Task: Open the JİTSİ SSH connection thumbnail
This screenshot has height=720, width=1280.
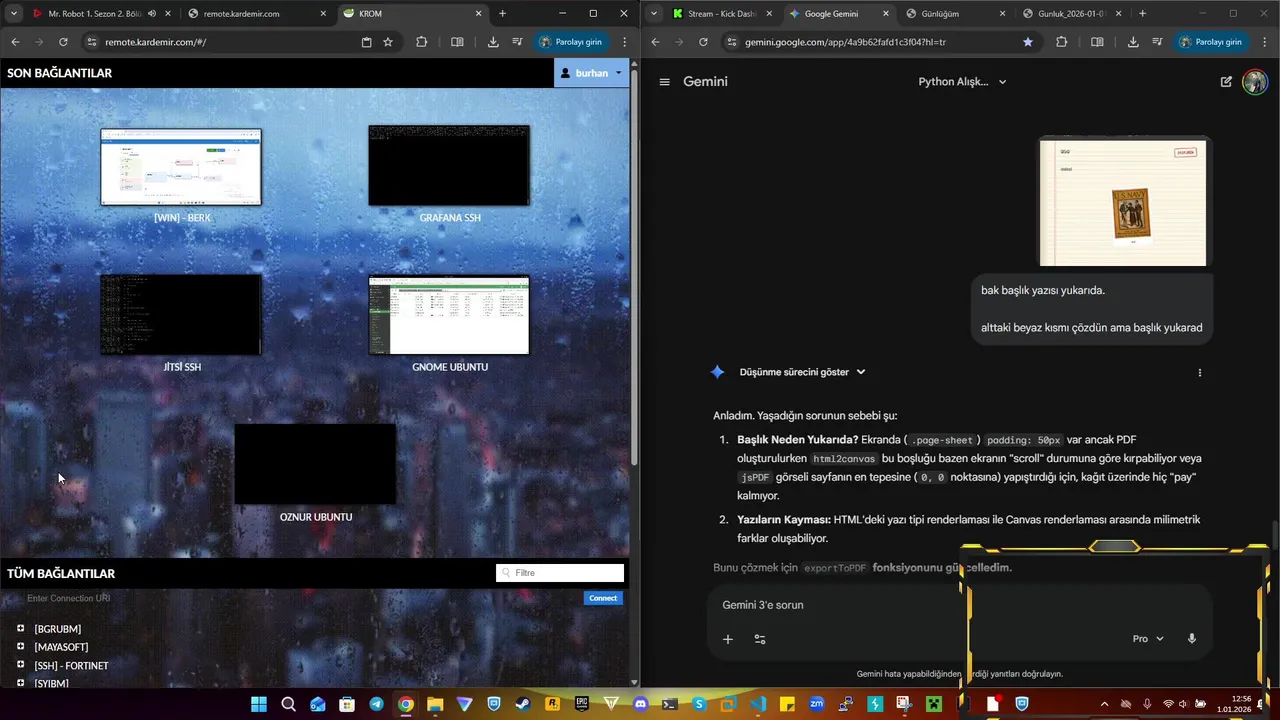Action: 181,315
